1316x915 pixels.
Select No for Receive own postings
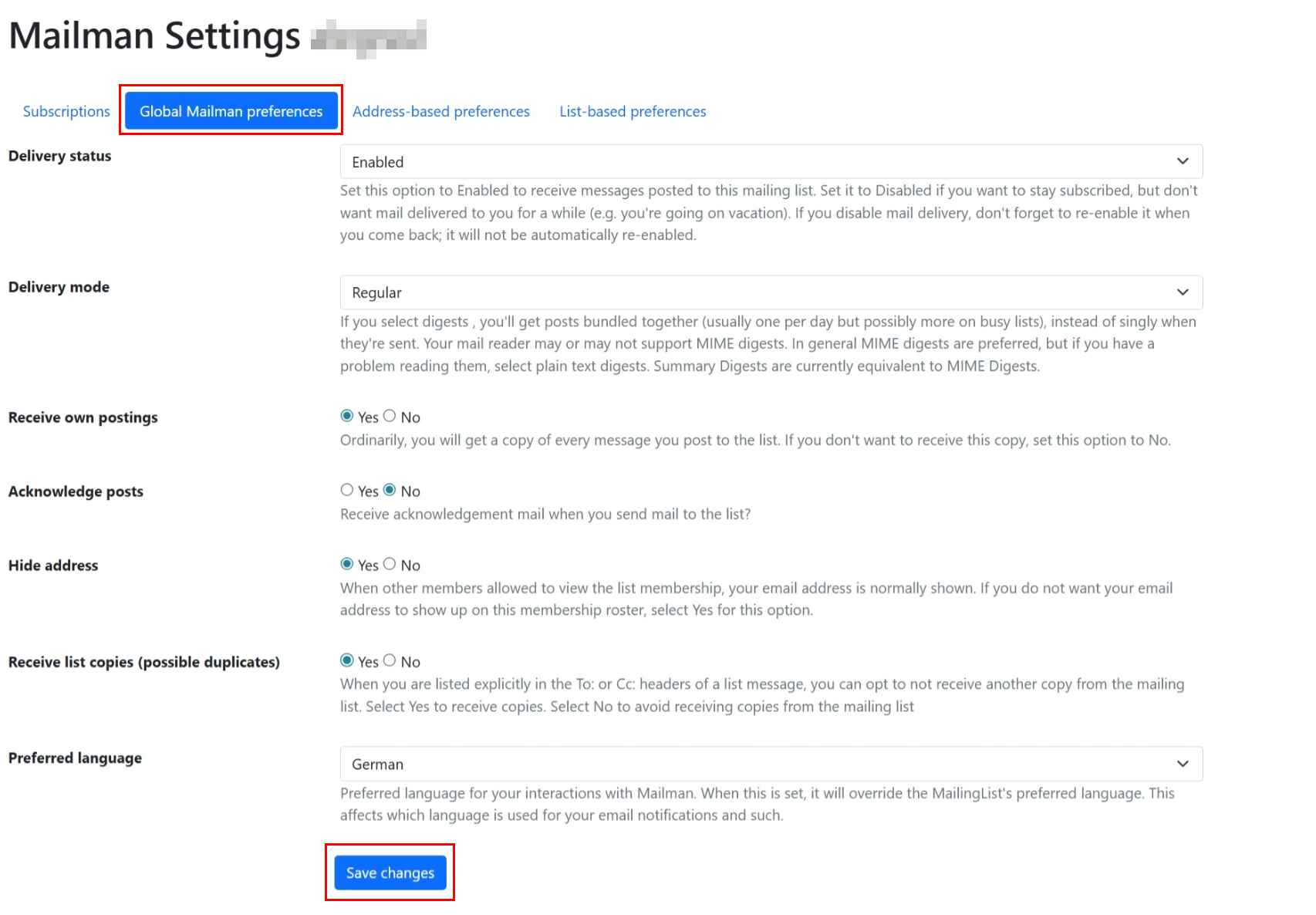(390, 416)
